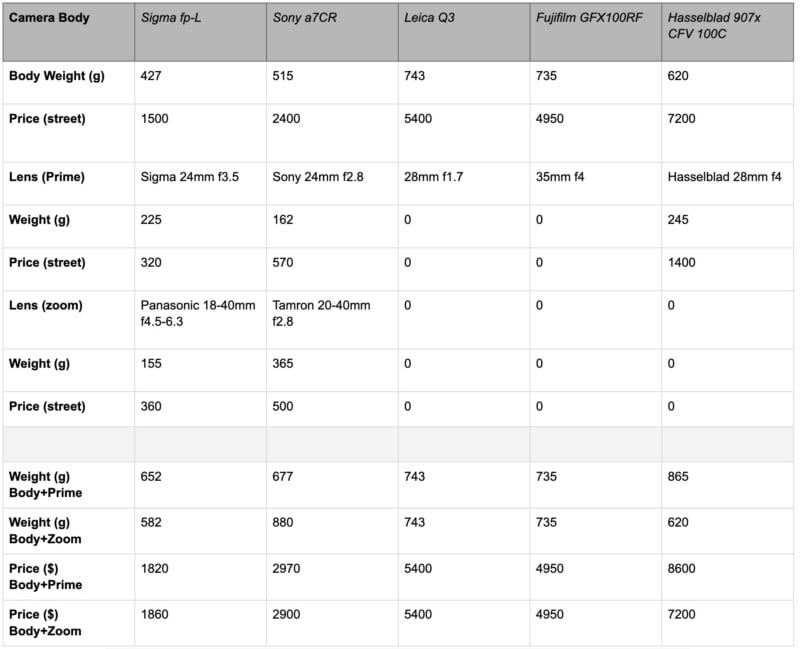Click the Sigma 24mm f3.5 cell

pyautogui.click(x=190, y=177)
